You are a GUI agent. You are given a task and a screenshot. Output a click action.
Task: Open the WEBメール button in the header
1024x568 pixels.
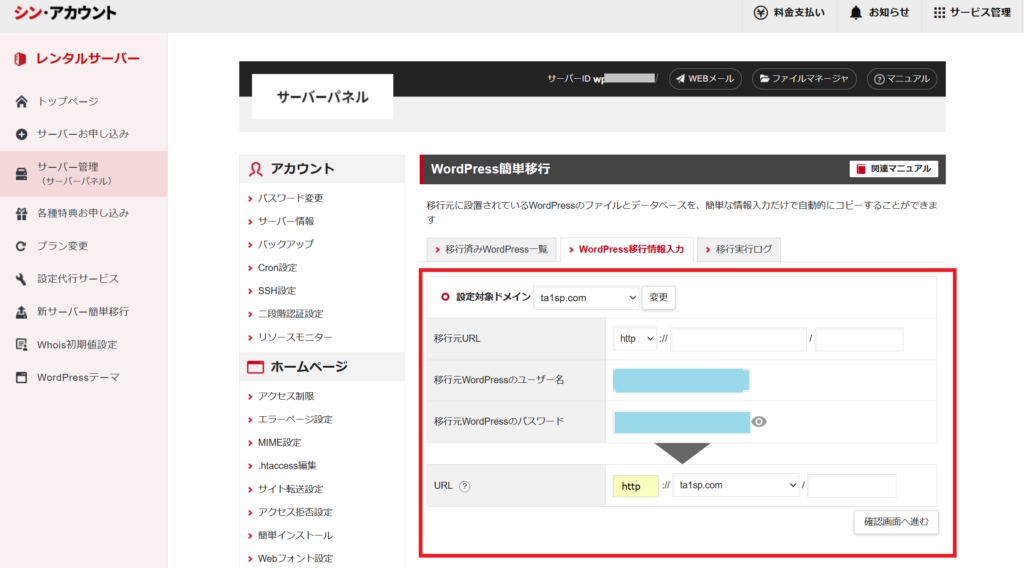pyautogui.click(x=705, y=78)
